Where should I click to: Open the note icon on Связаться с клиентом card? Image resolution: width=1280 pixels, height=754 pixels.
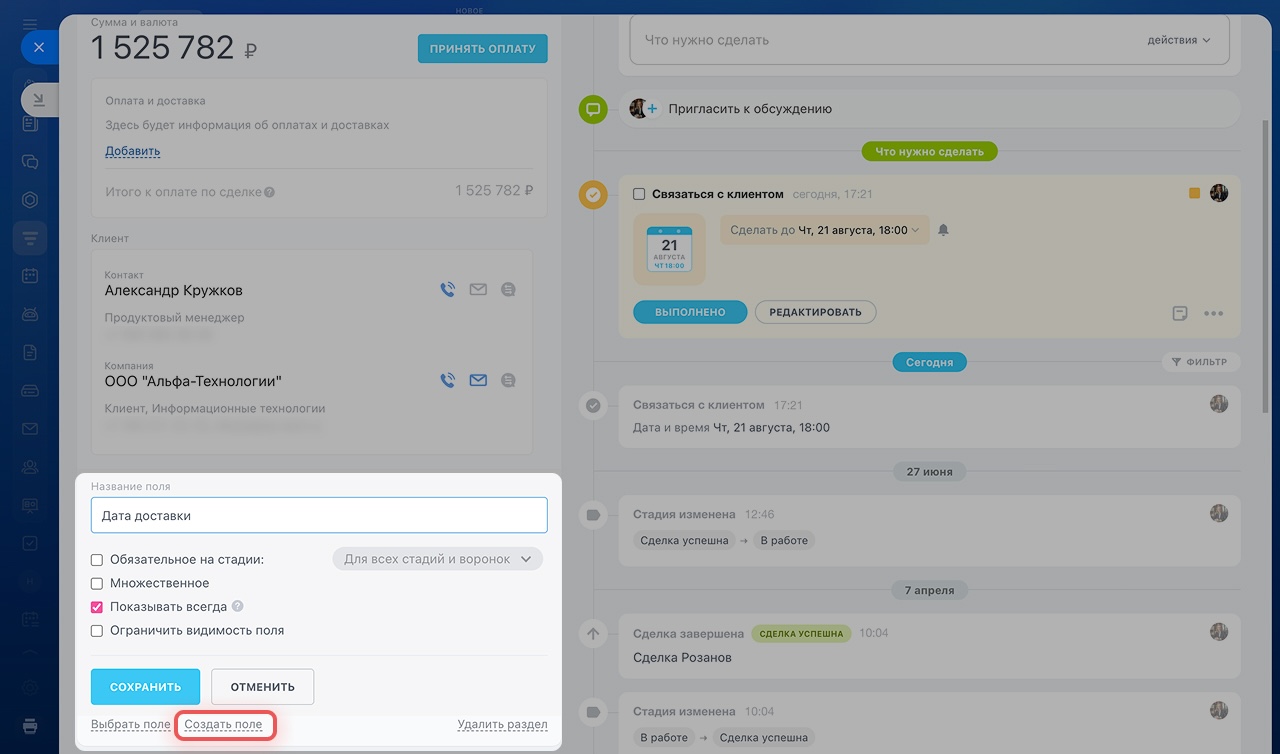(1180, 313)
